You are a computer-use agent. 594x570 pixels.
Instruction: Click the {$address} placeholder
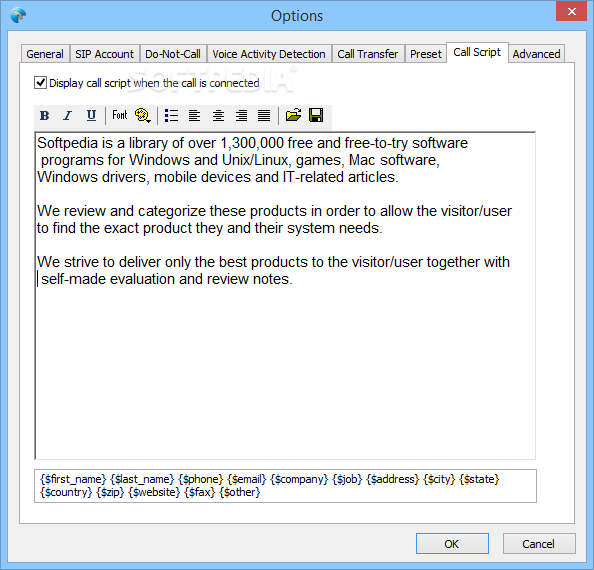392,479
